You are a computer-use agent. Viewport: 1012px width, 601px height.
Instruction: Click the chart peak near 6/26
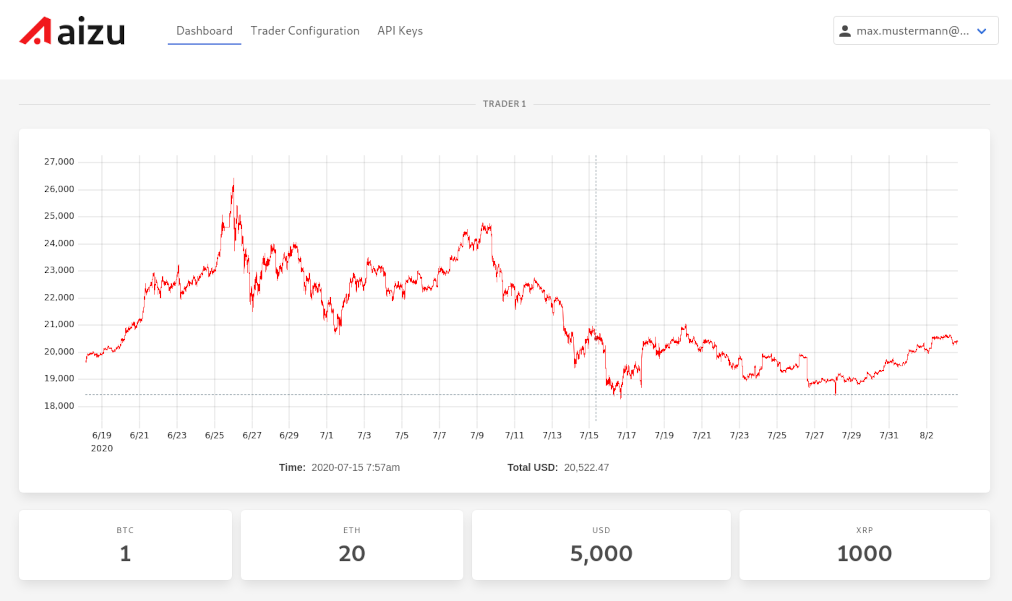tap(233, 182)
